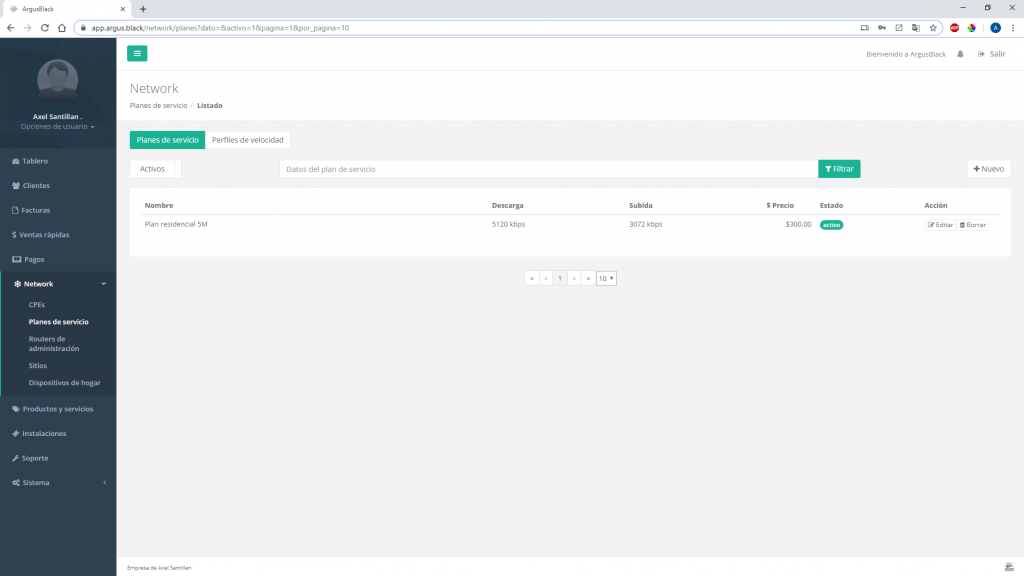
Task: Go to the previous results page
Action: click(x=546, y=278)
